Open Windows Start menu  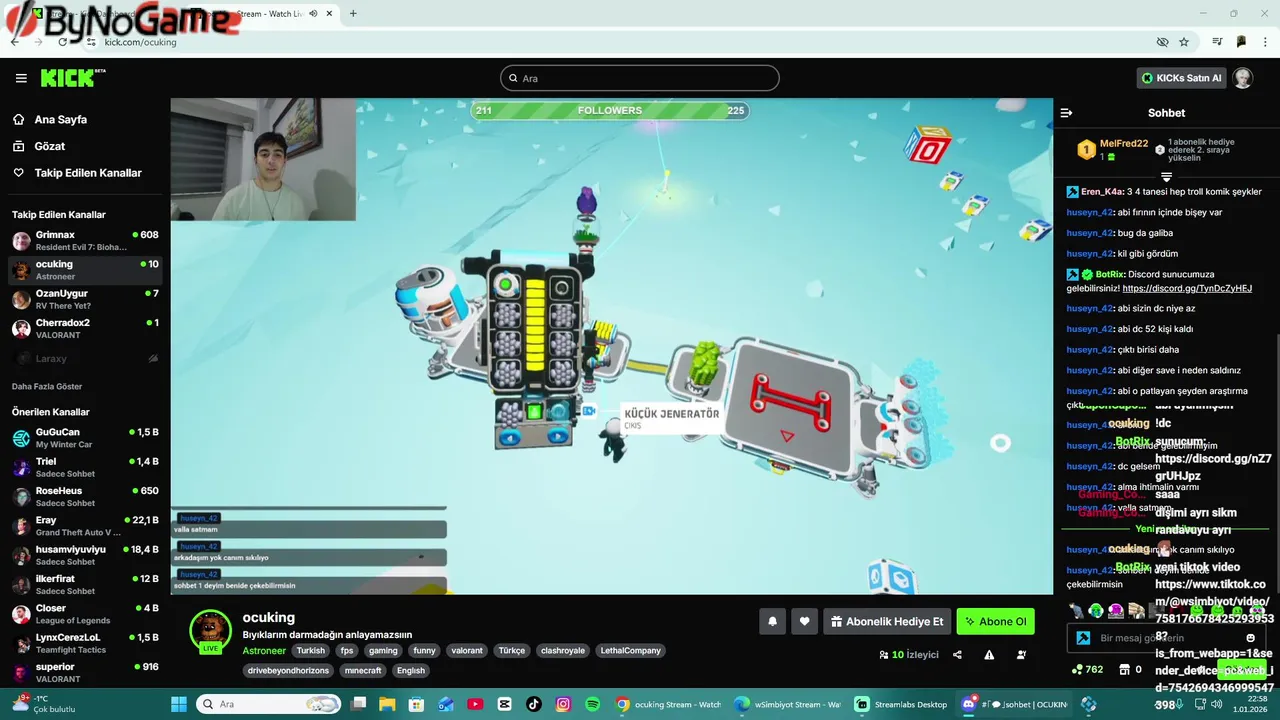pos(179,704)
